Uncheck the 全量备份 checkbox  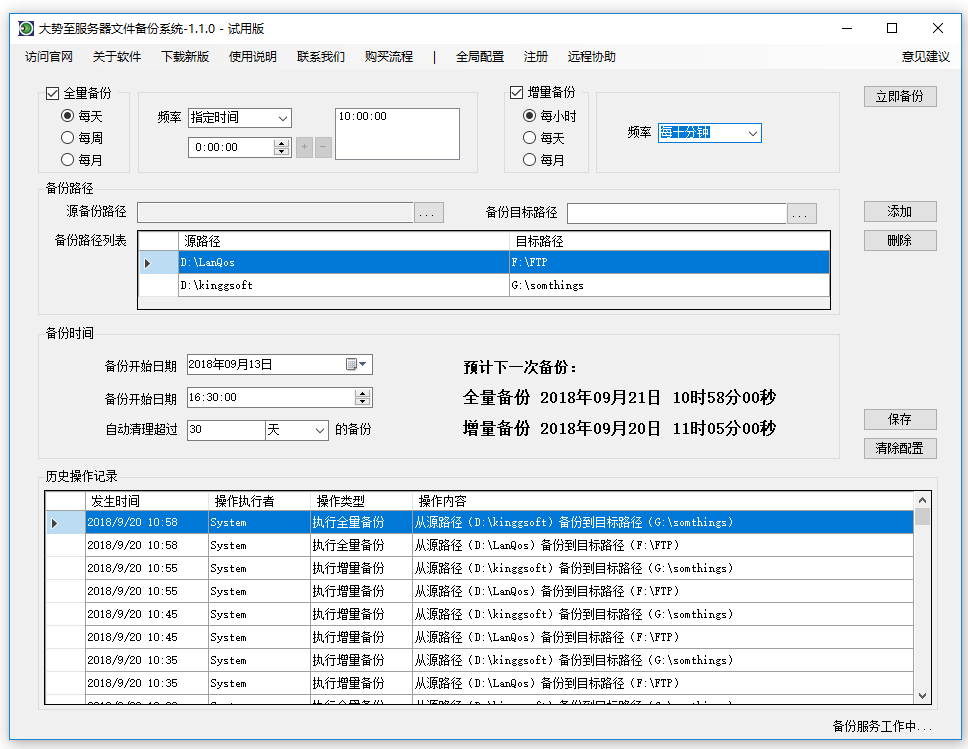(54, 93)
